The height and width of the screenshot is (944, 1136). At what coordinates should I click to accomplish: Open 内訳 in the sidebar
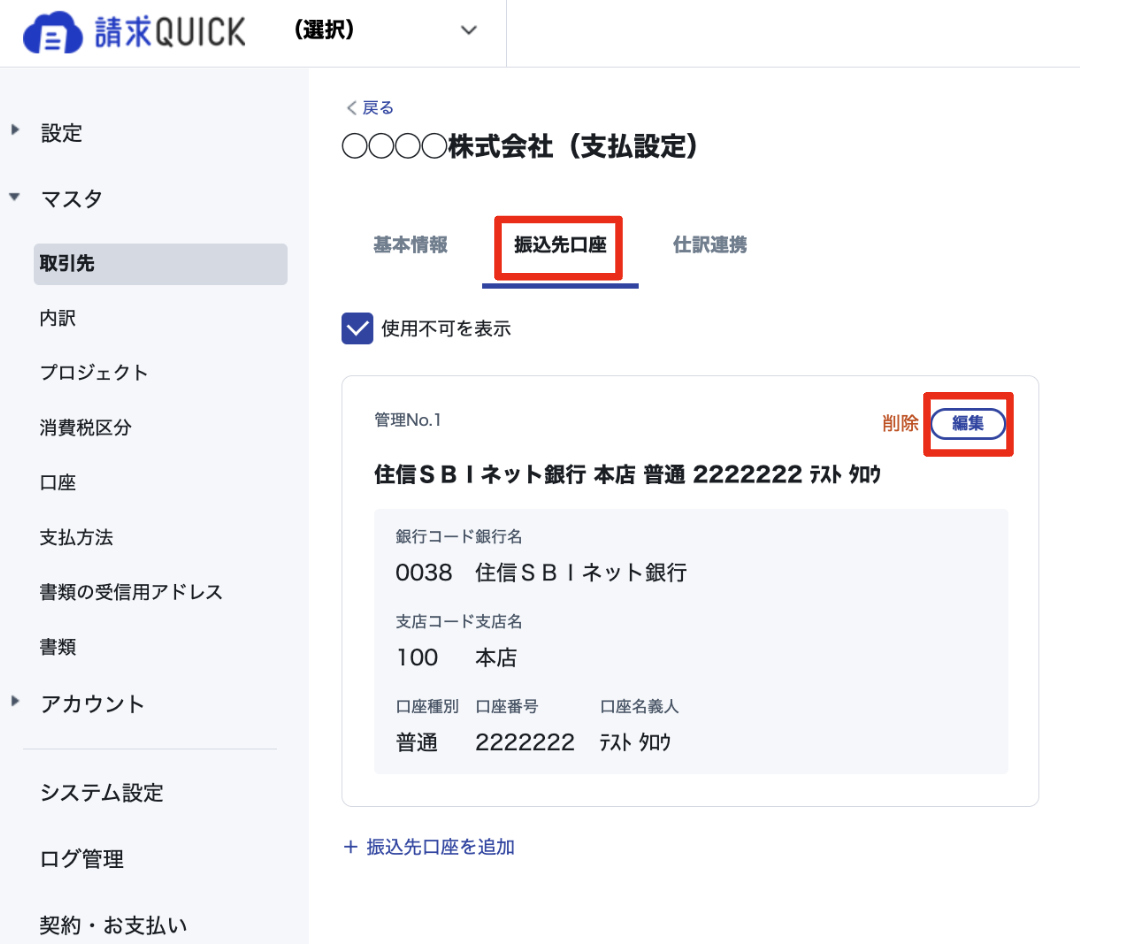click(58, 318)
